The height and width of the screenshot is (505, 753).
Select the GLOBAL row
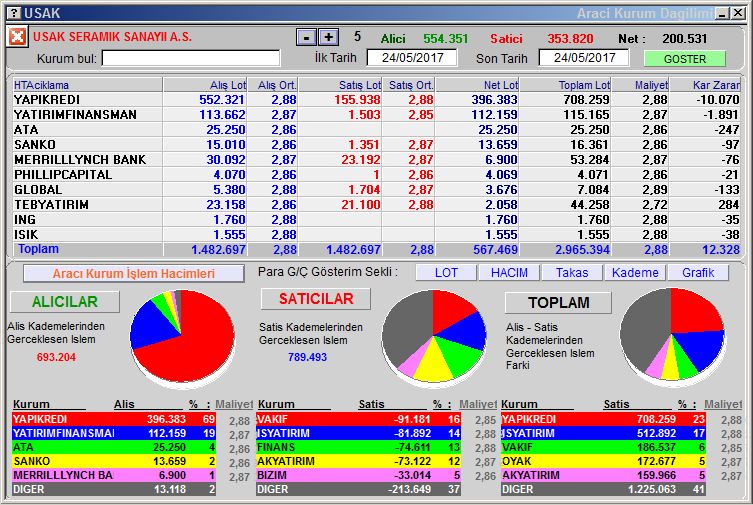(376, 190)
